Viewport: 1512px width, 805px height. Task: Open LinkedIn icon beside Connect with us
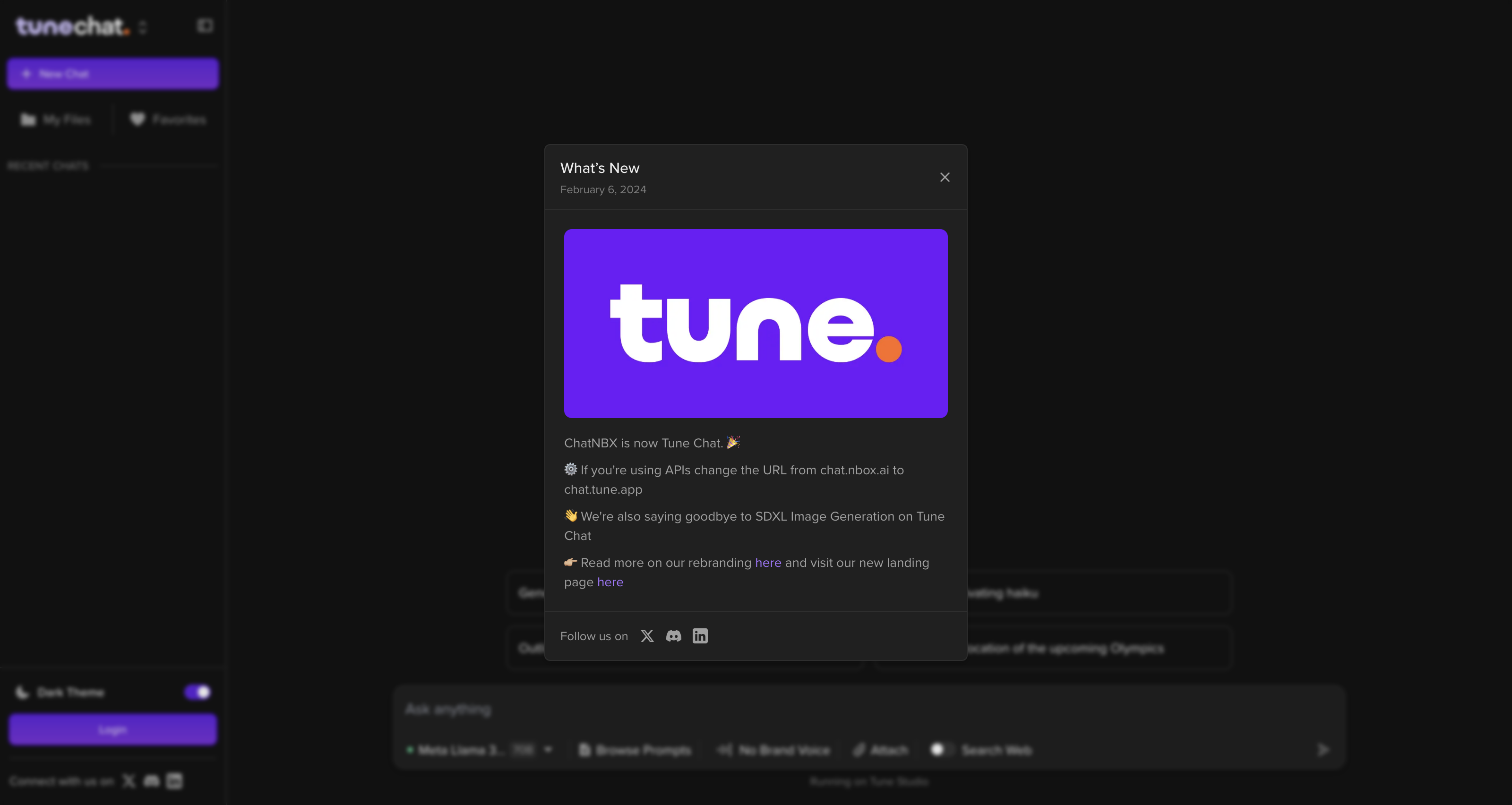coord(174,781)
